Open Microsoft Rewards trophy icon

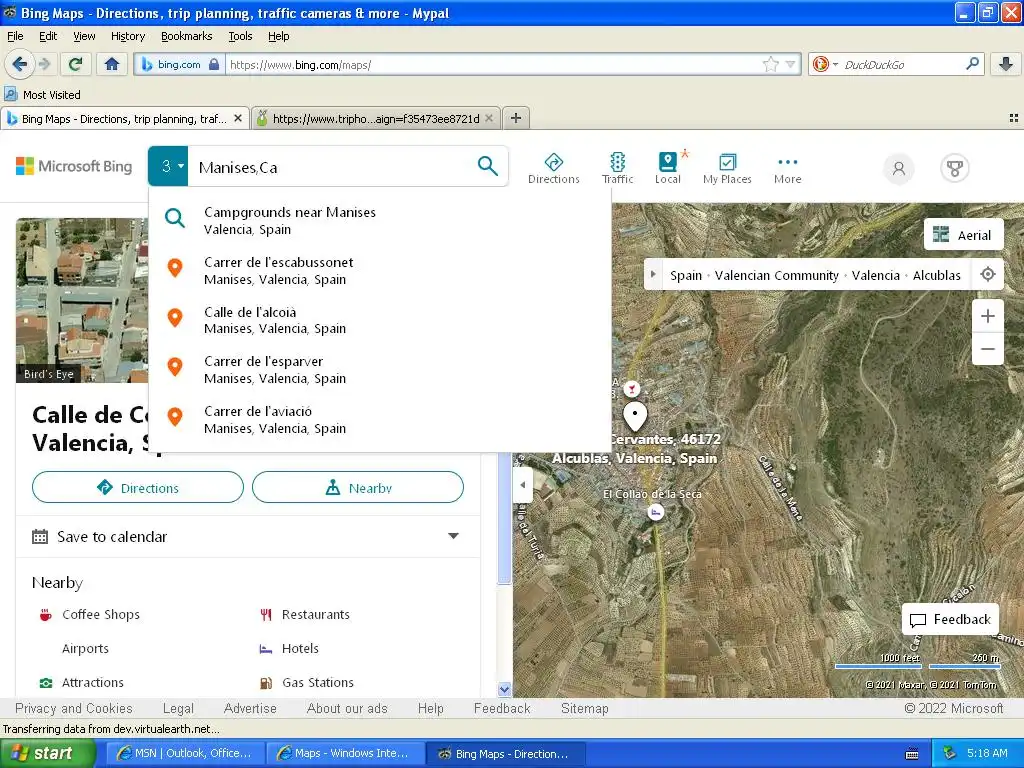point(955,168)
